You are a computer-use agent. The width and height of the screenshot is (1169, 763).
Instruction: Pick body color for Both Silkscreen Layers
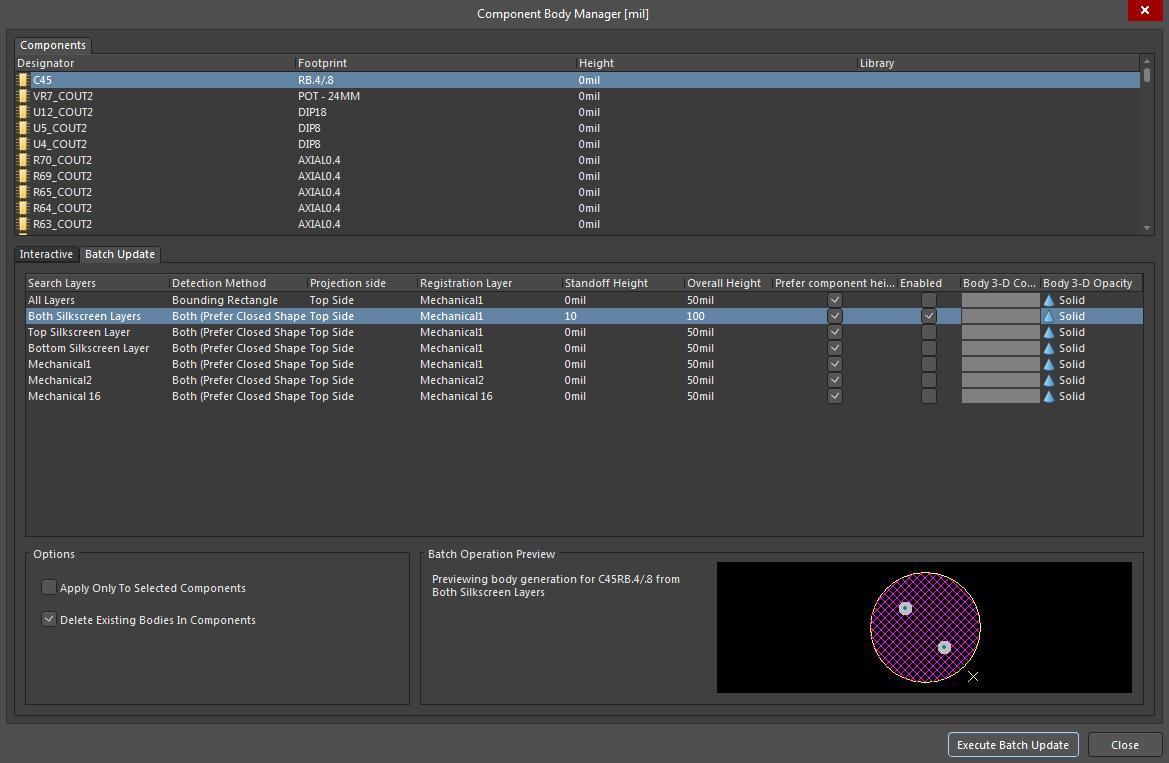[1001, 316]
